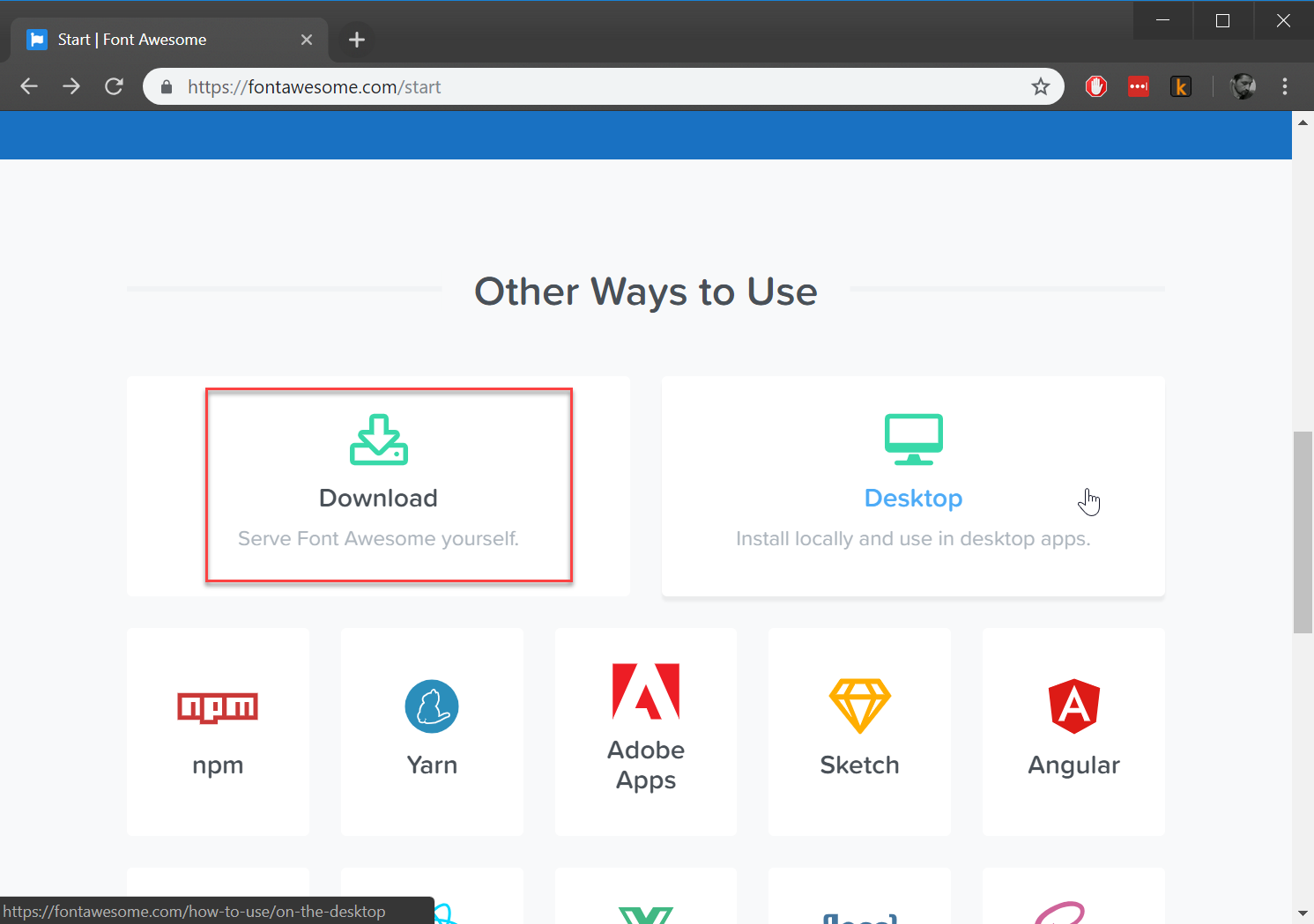Click the vertical scrollbar thumb

pyautogui.click(x=1303, y=532)
